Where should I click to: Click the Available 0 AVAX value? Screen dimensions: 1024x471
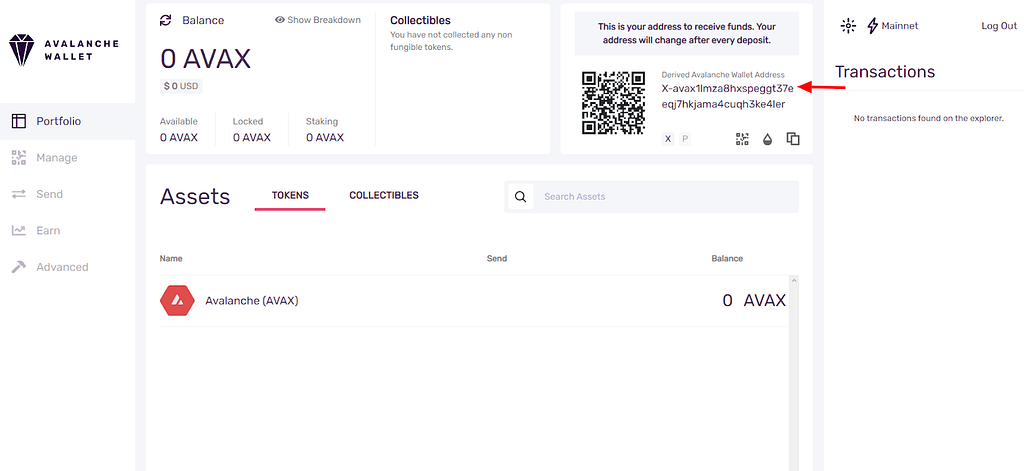tap(179, 138)
